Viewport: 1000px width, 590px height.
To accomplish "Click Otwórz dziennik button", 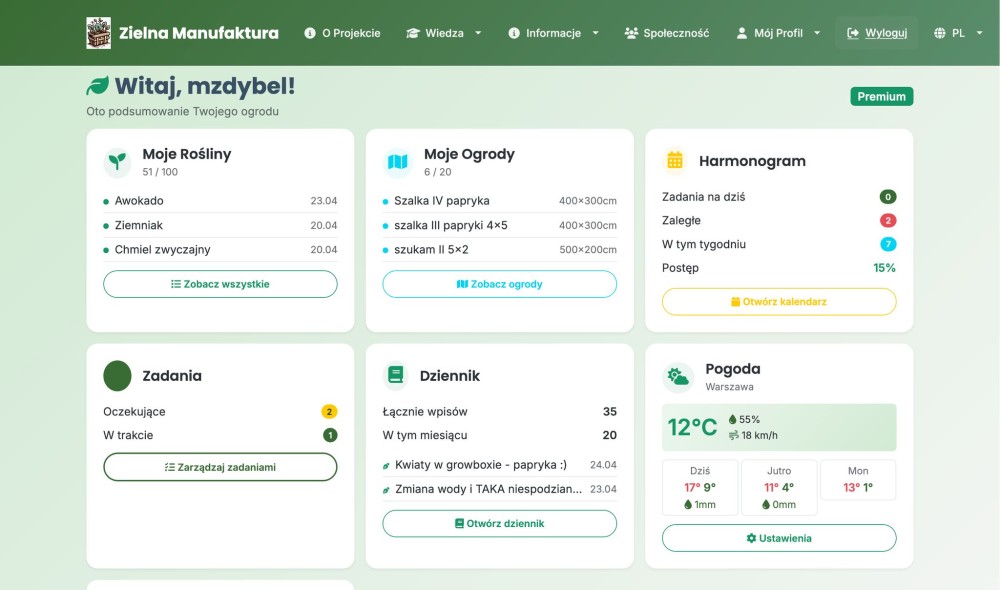I will 499,523.
